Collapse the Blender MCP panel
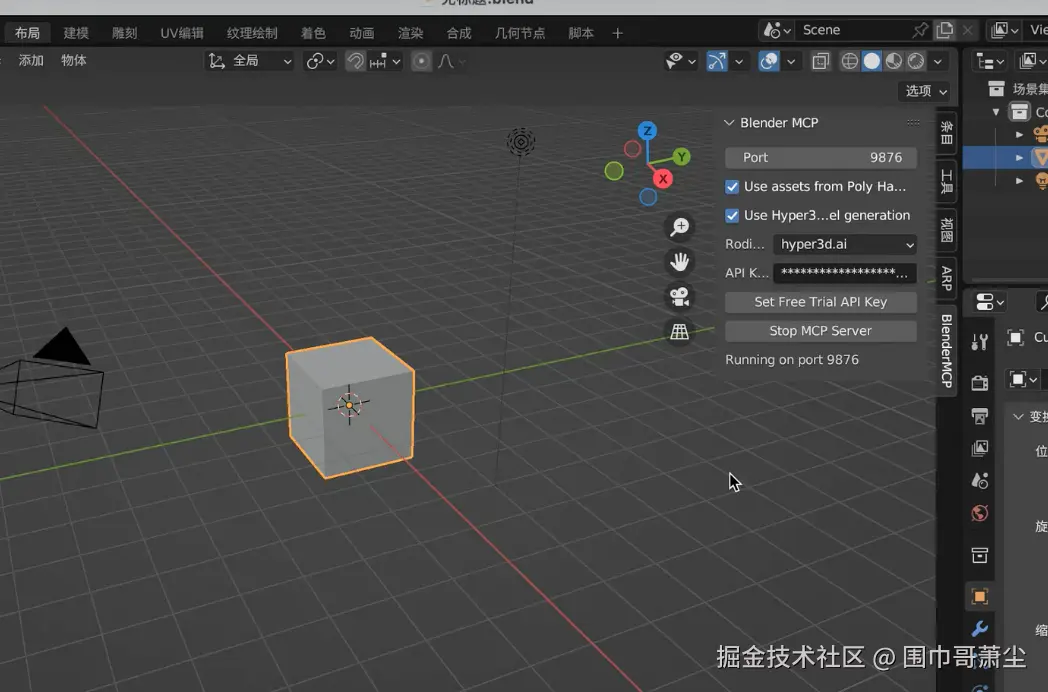Image resolution: width=1048 pixels, height=692 pixels. click(x=729, y=123)
